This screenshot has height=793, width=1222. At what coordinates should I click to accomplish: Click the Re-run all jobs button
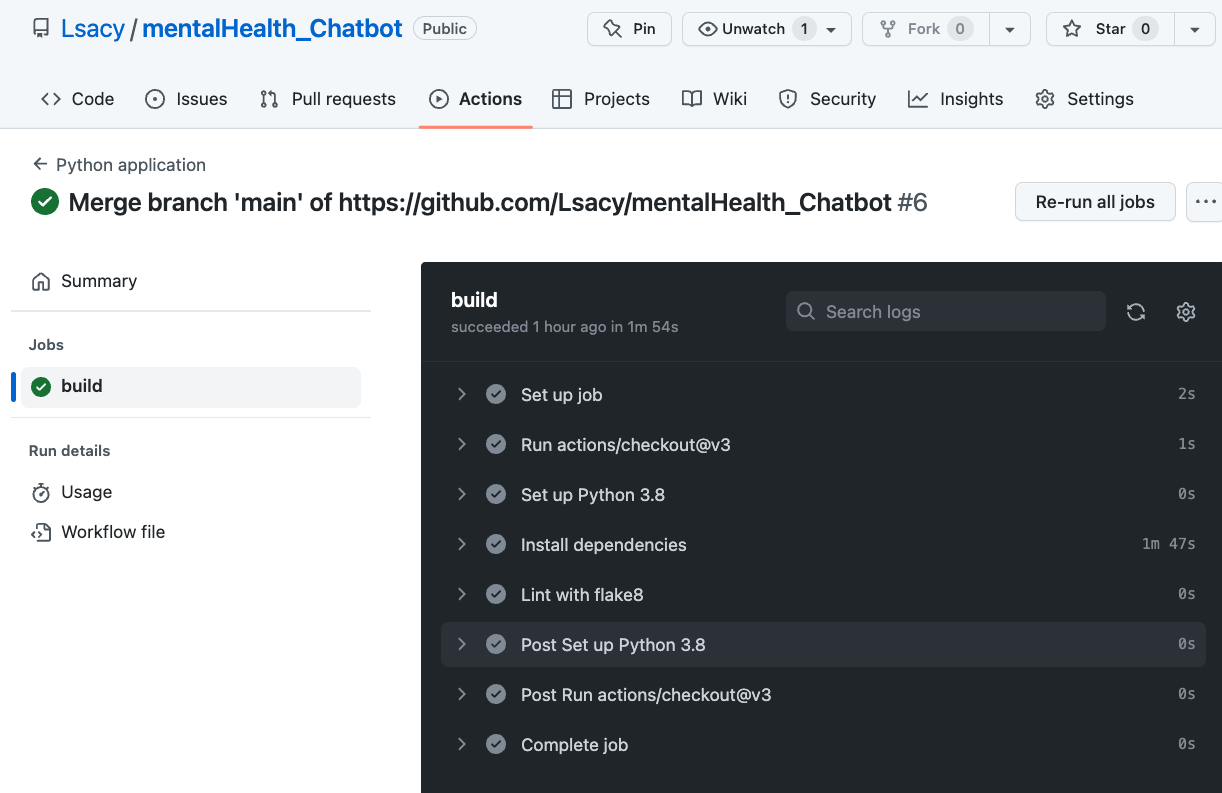1094,201
